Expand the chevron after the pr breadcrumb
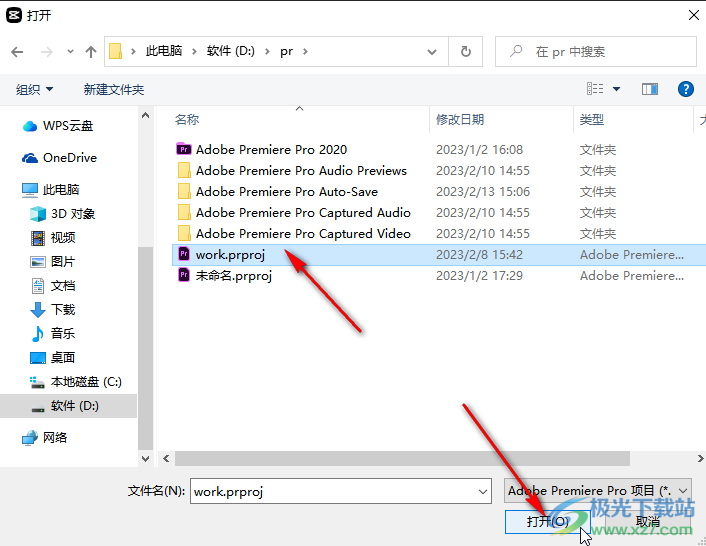The height and width of the screenshot is (546, 706). point(305,52)
